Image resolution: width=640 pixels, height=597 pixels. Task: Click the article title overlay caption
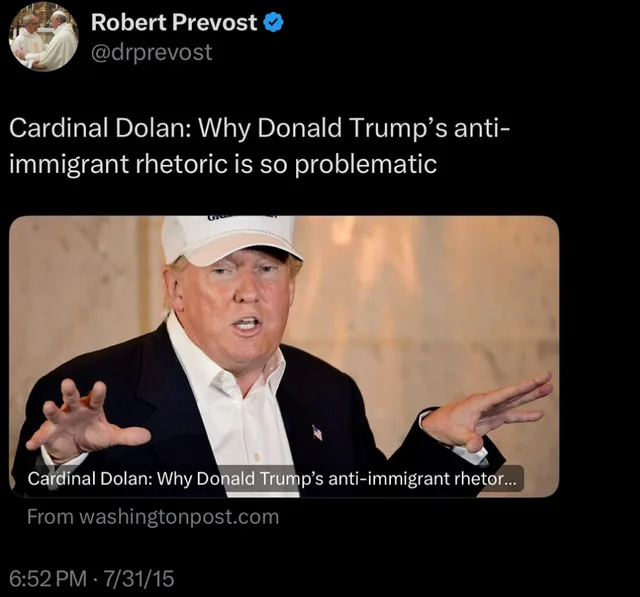[x=272, y=479]
